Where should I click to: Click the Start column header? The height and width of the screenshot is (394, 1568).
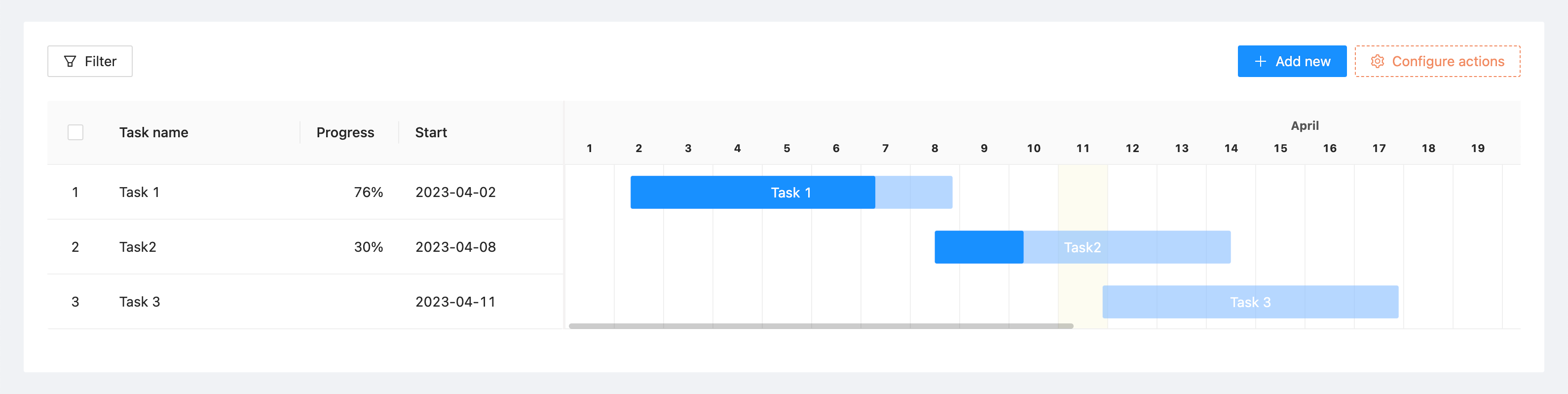[431, 133]
